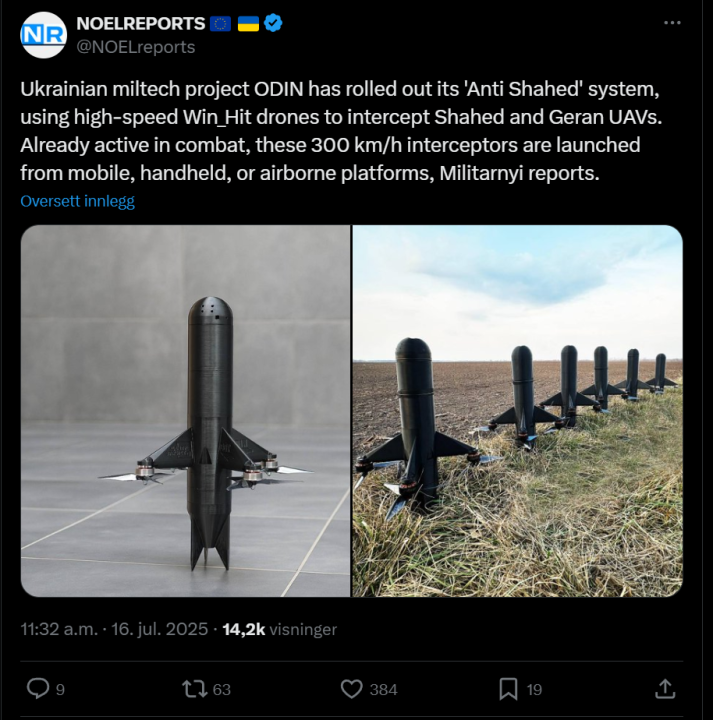
Task: Bookmark the post using the bookmark icon
Action: point(508,688)
